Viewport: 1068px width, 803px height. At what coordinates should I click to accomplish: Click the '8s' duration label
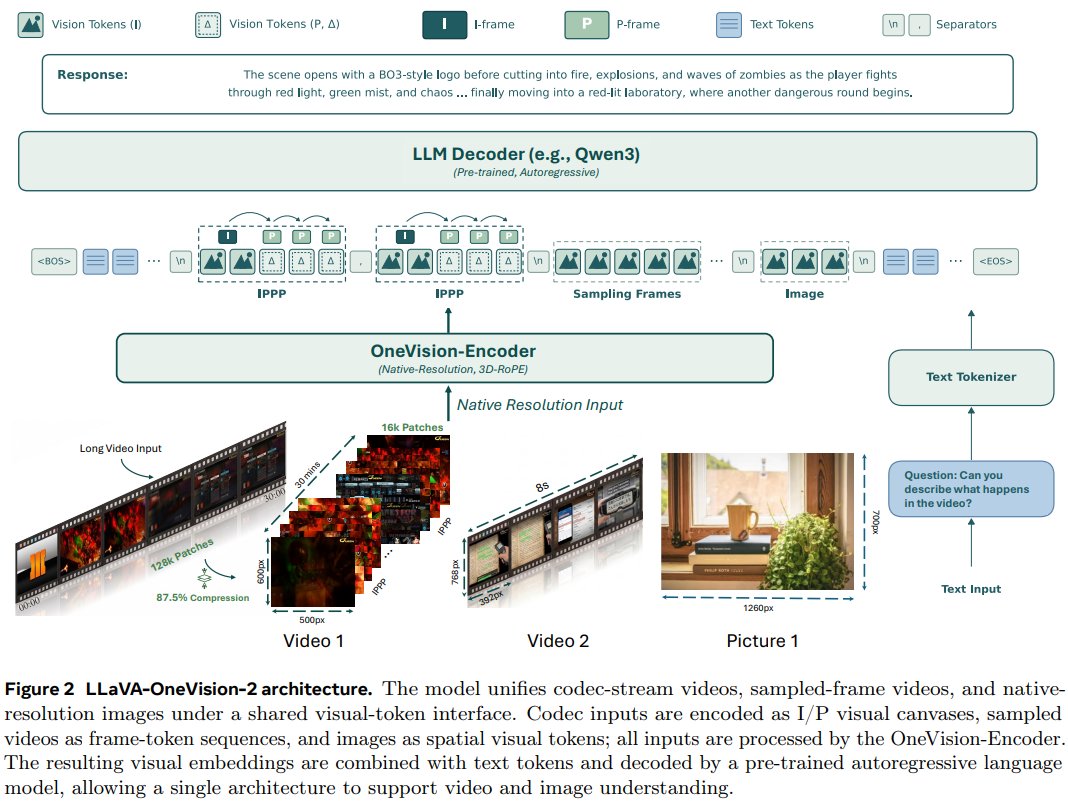coord(542,486)
